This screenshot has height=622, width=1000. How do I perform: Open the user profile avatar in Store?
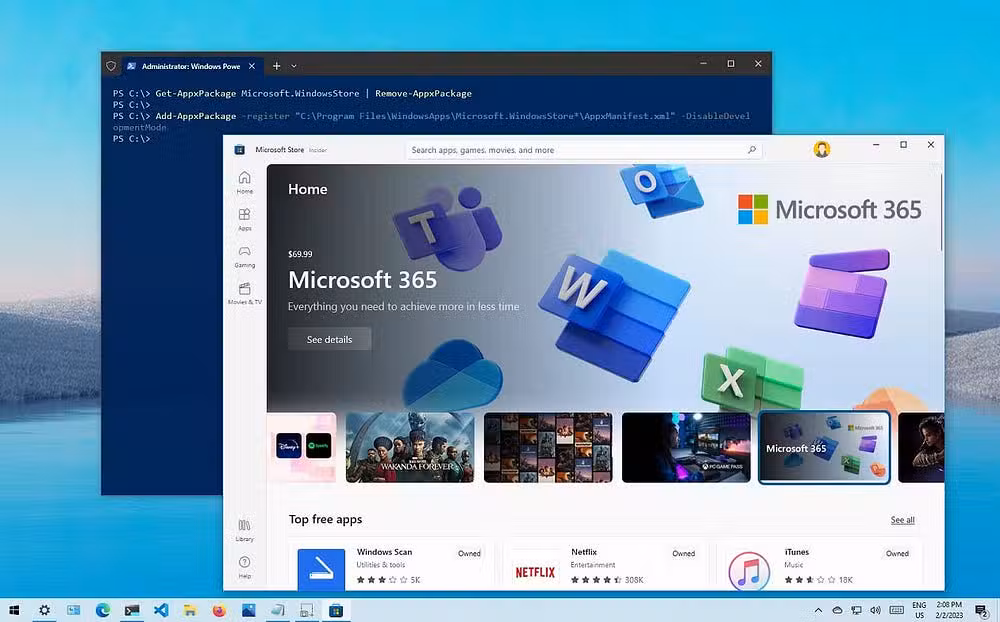821,149
